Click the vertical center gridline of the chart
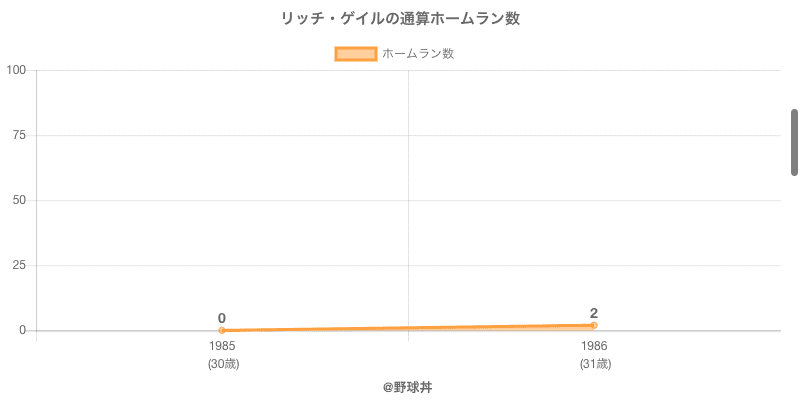Screen dimensions: 800x400 (x=408, y=200)
